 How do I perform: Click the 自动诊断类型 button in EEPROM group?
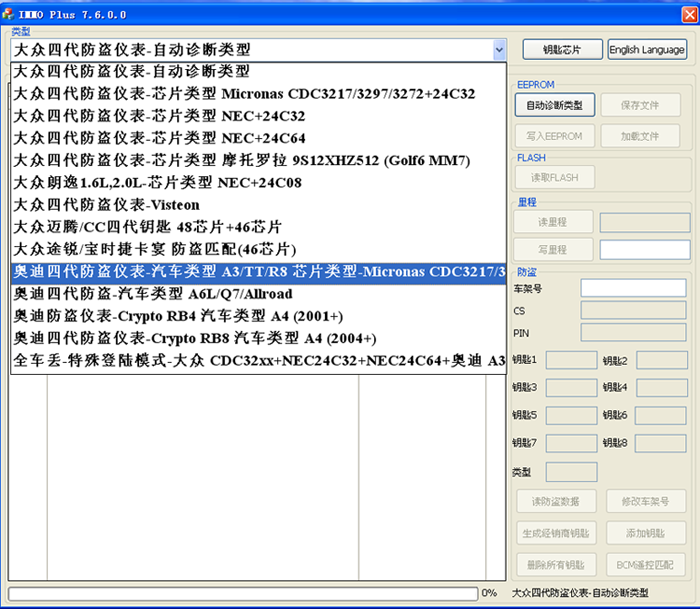point(554,105)
